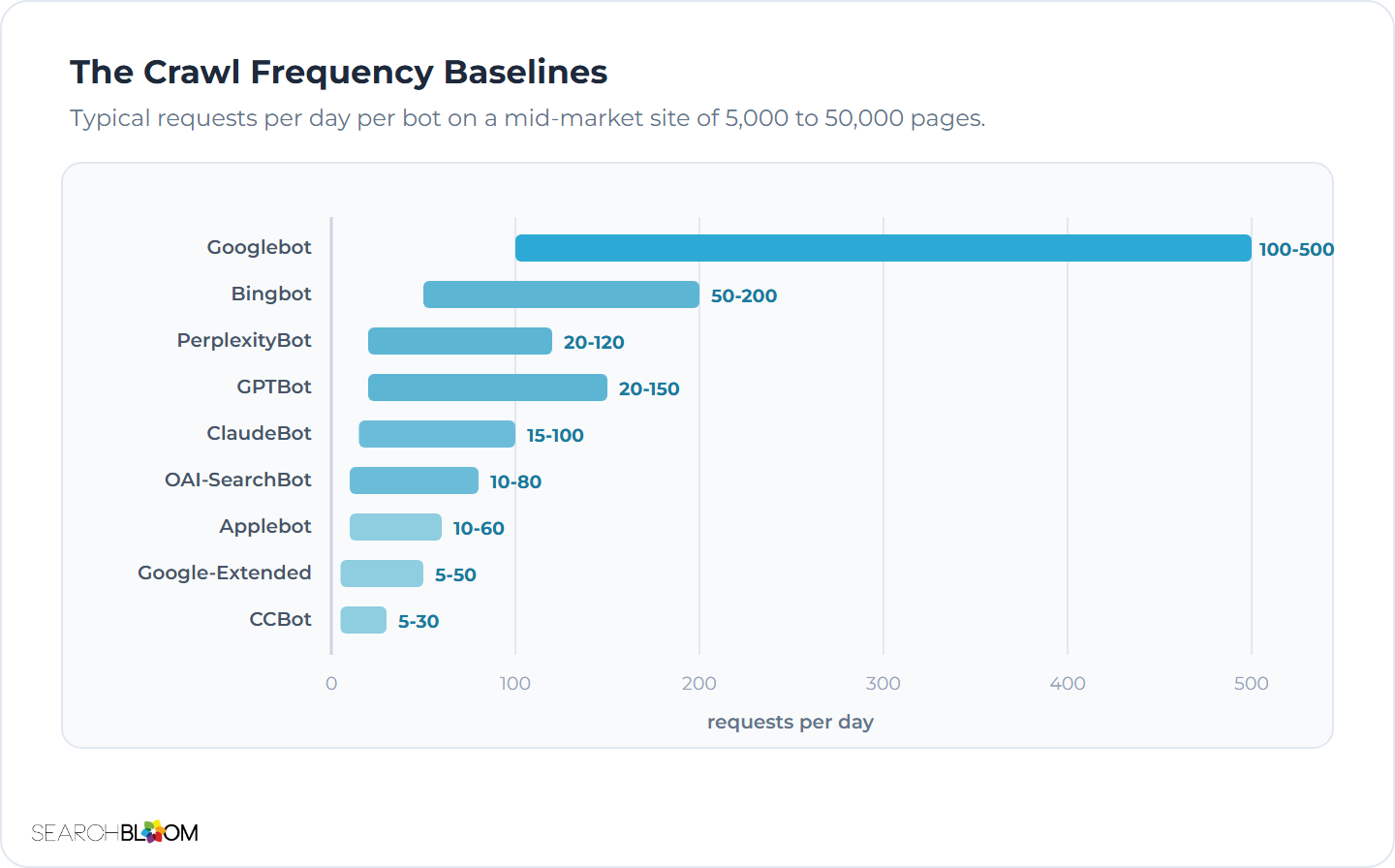Click the "5-50" value label

455,574
